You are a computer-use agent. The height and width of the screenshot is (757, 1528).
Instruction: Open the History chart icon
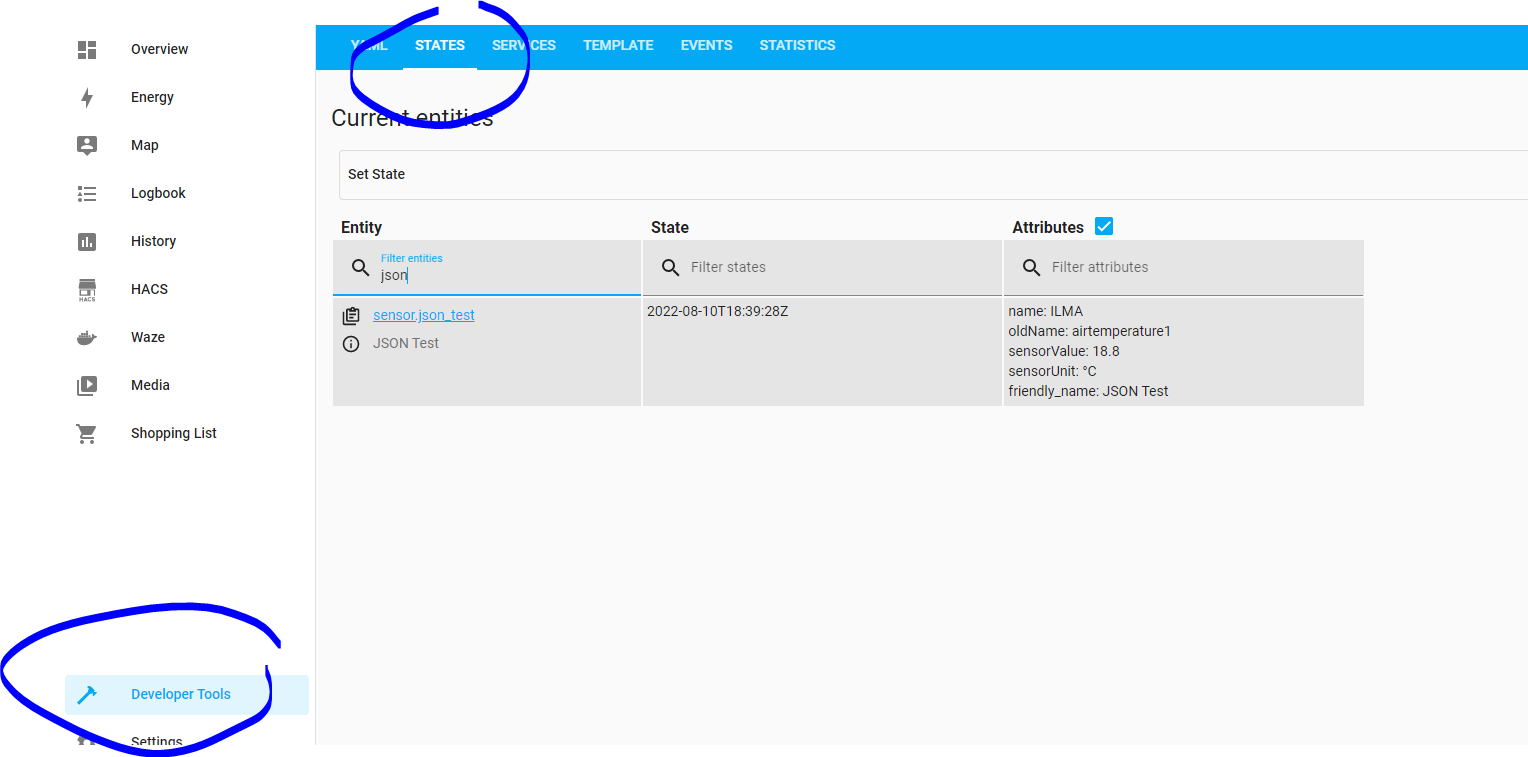[x=86, y=240]
